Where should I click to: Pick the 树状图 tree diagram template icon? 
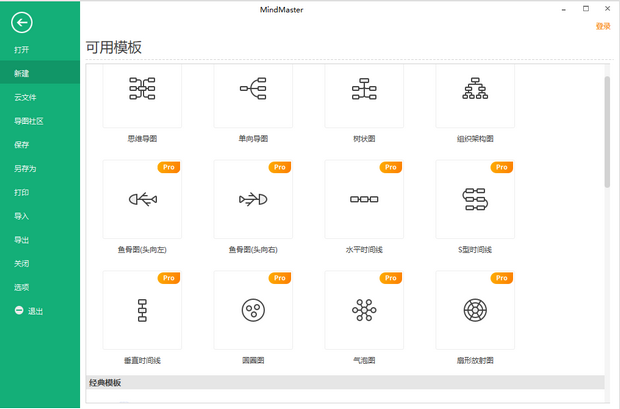click(364, 88)
